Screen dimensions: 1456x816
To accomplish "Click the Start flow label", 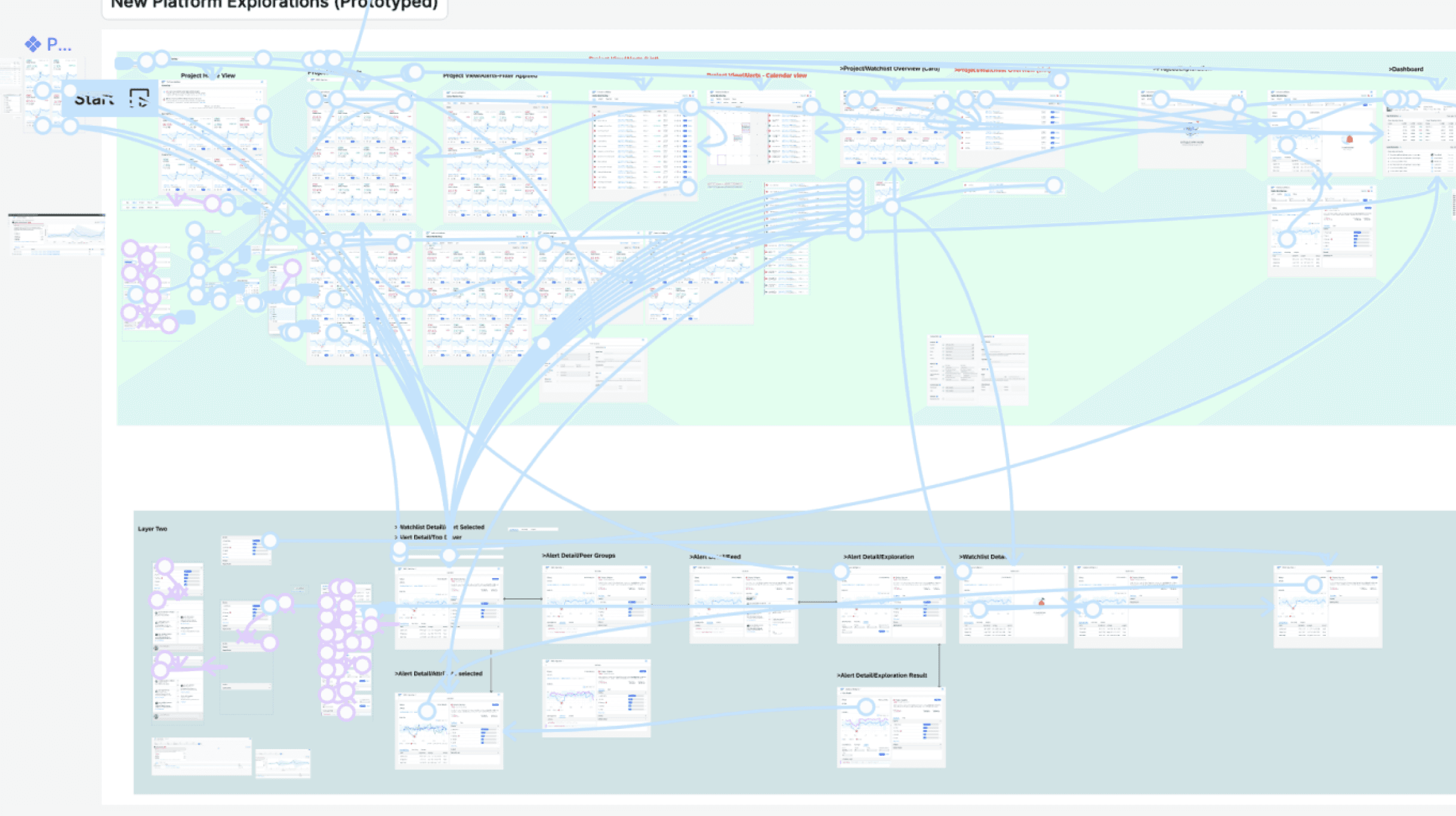I will click(94, 99).
